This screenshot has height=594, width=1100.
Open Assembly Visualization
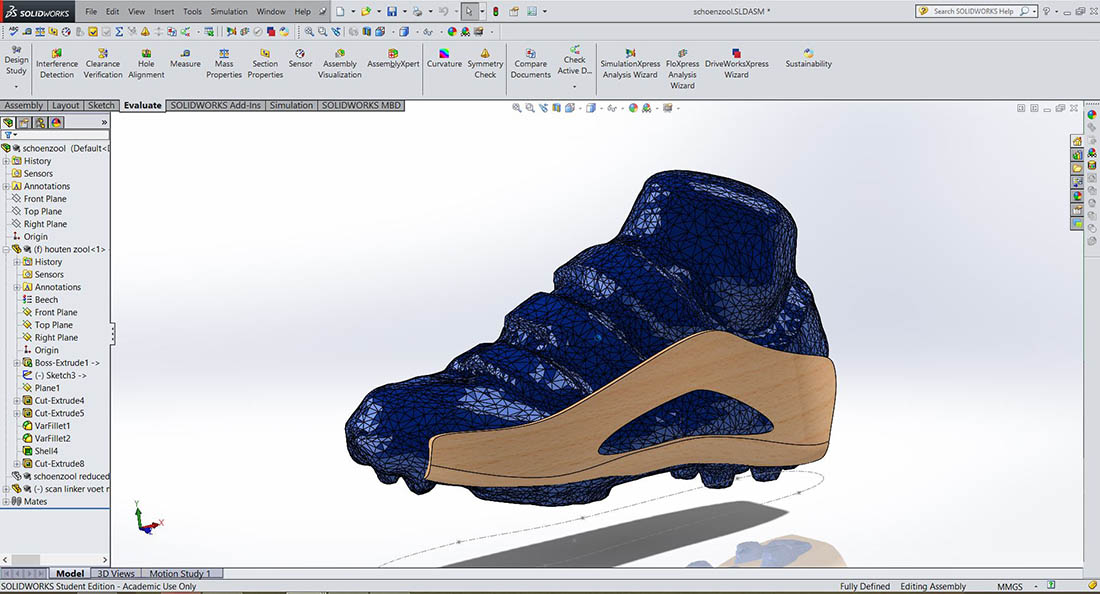tap(340, 64)
